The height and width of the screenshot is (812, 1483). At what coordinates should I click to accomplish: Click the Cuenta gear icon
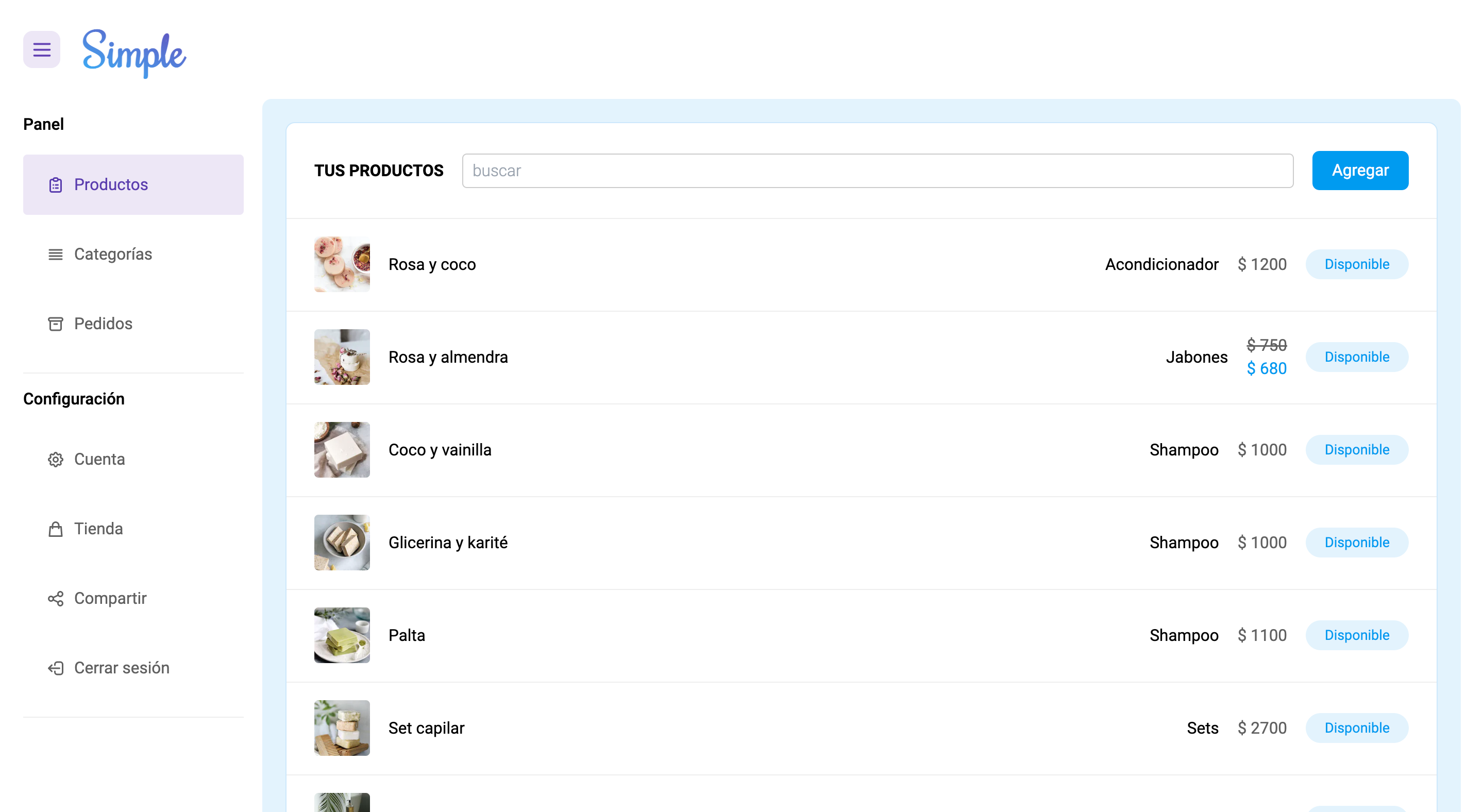point(55,459)
